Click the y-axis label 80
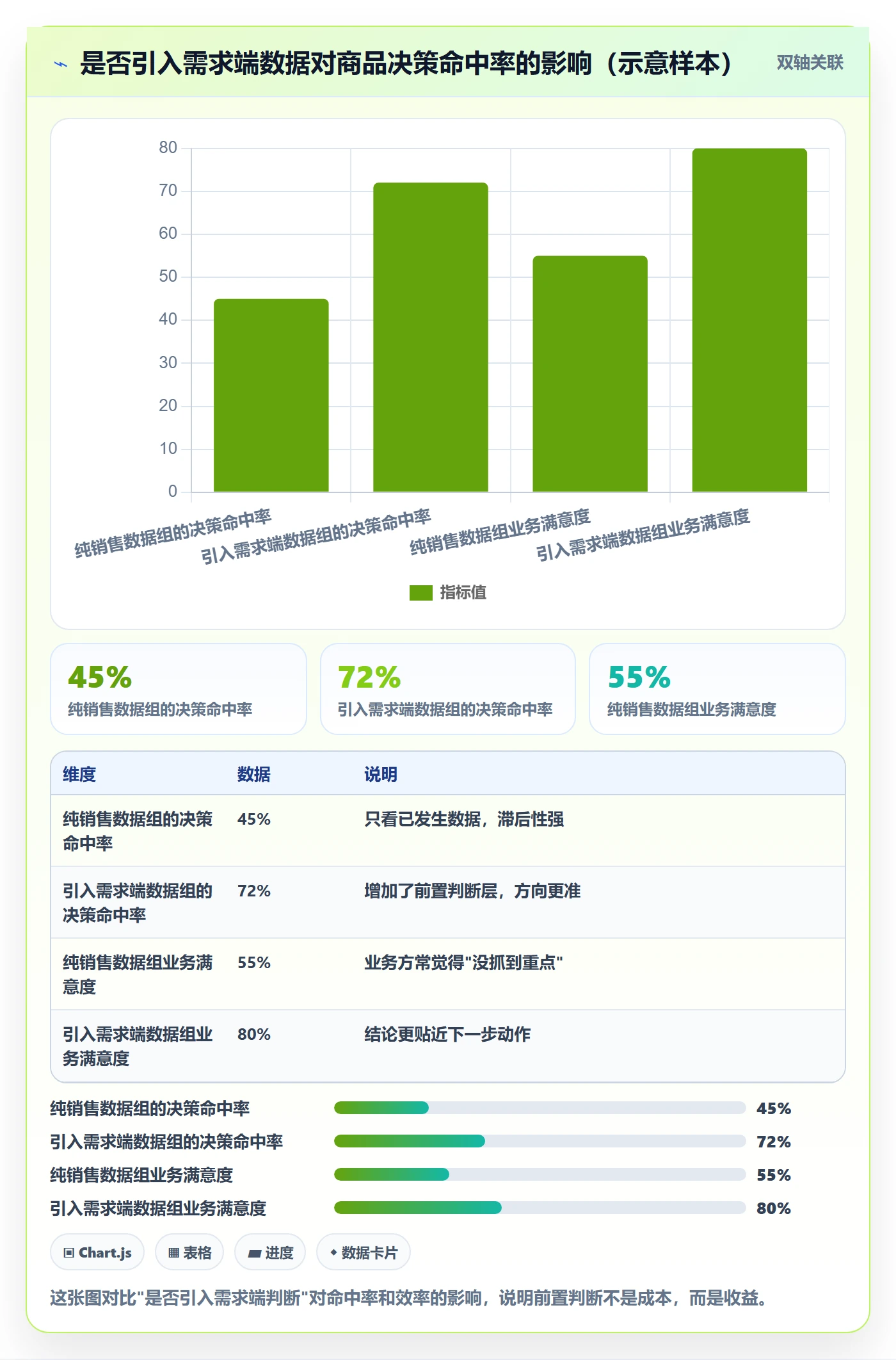 coord(168,148)
